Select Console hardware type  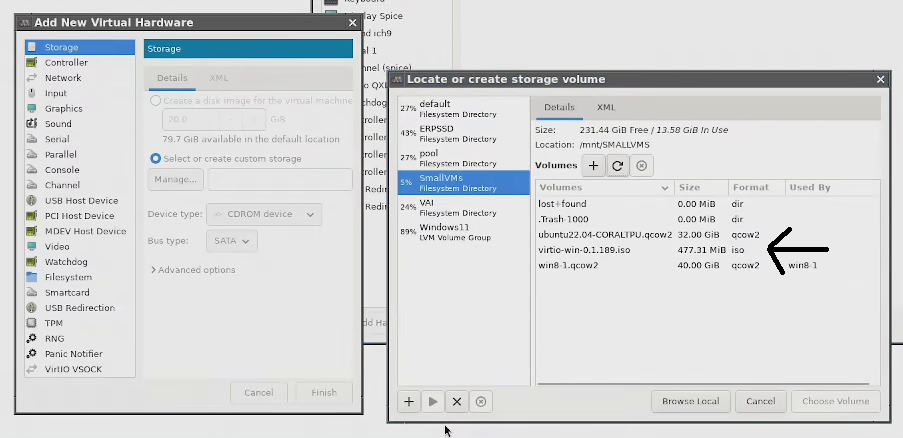pos(80,170)
